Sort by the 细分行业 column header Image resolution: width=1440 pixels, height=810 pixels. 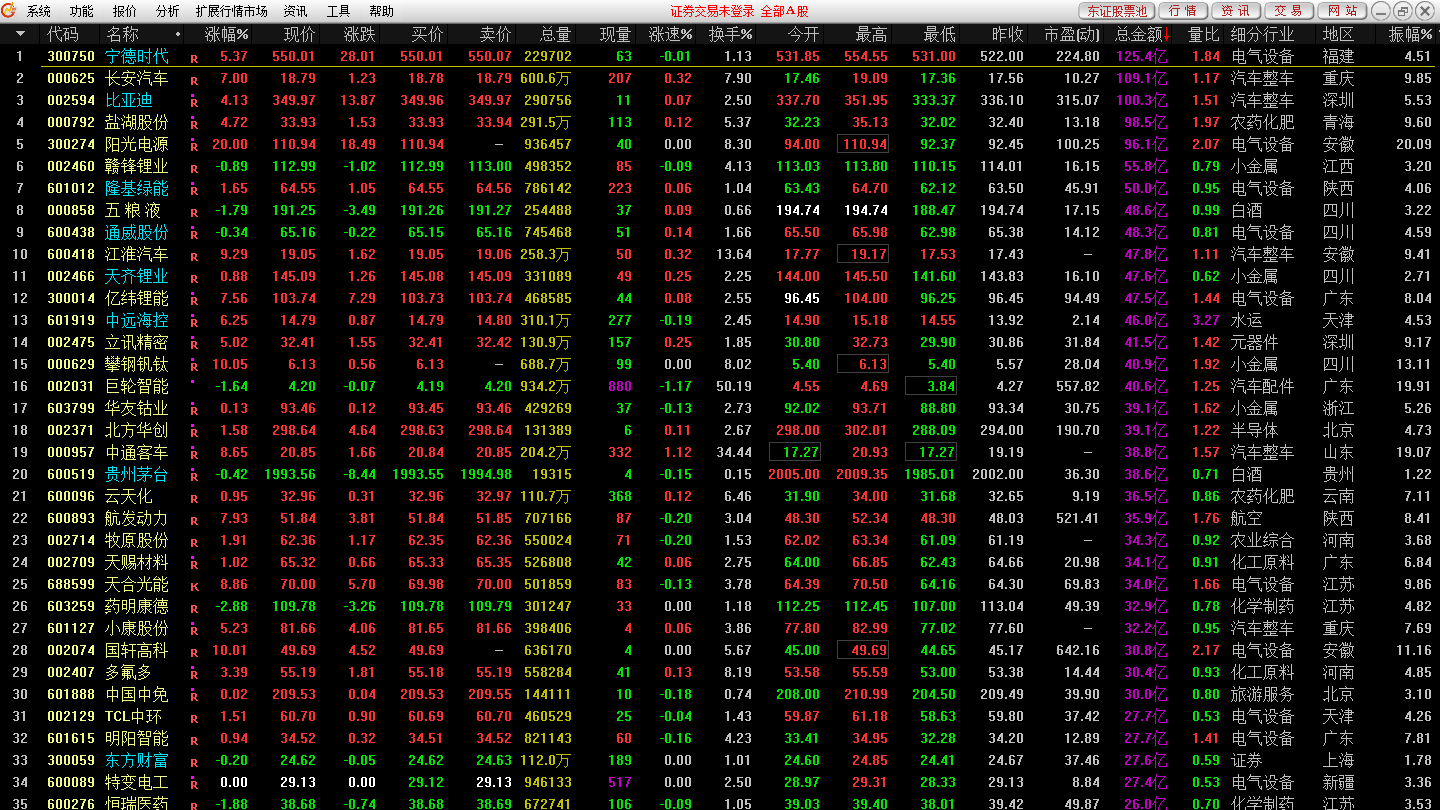[x=1263, y=34]
